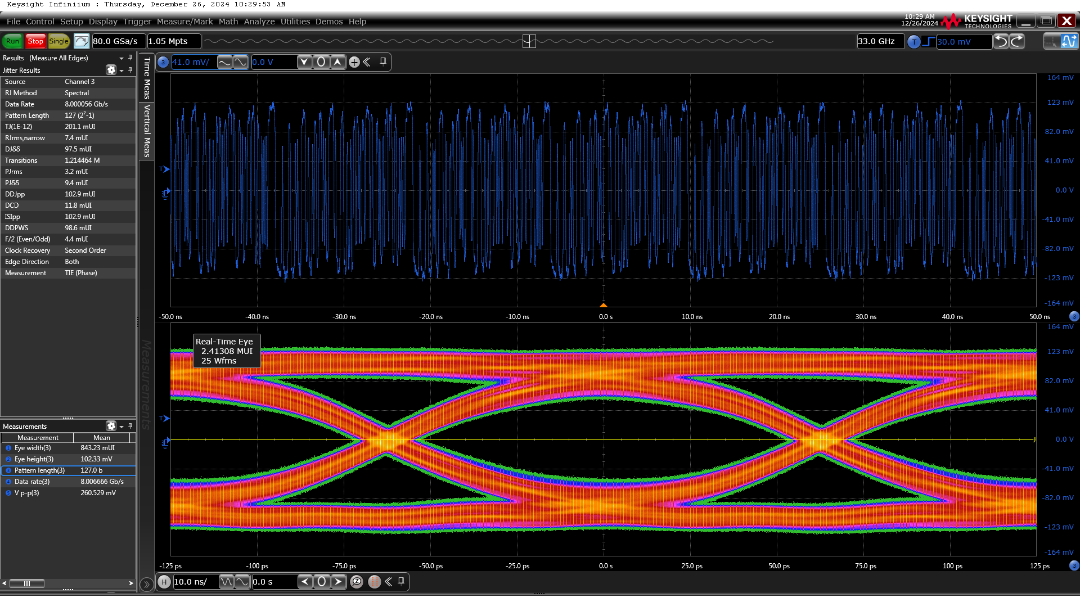Open the Jitter Results settings gear

coord(111,70)
